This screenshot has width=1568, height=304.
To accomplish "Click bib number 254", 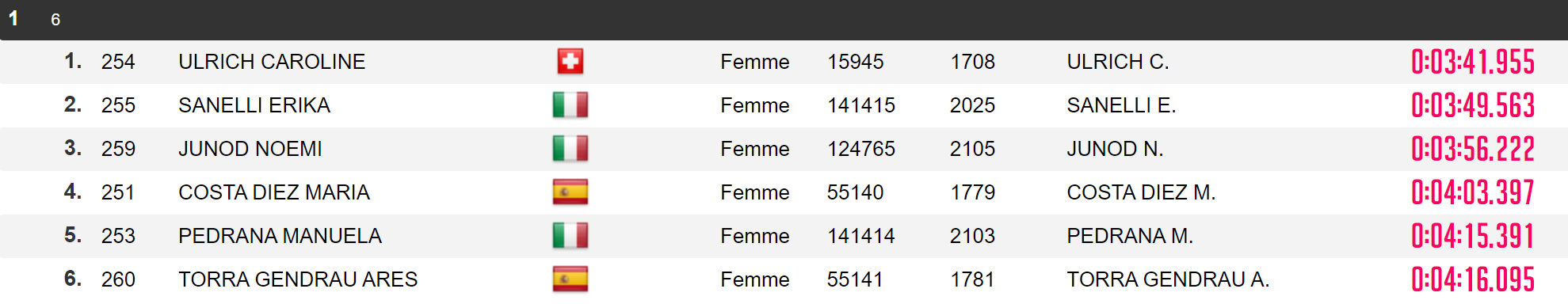I will (118, 62).
